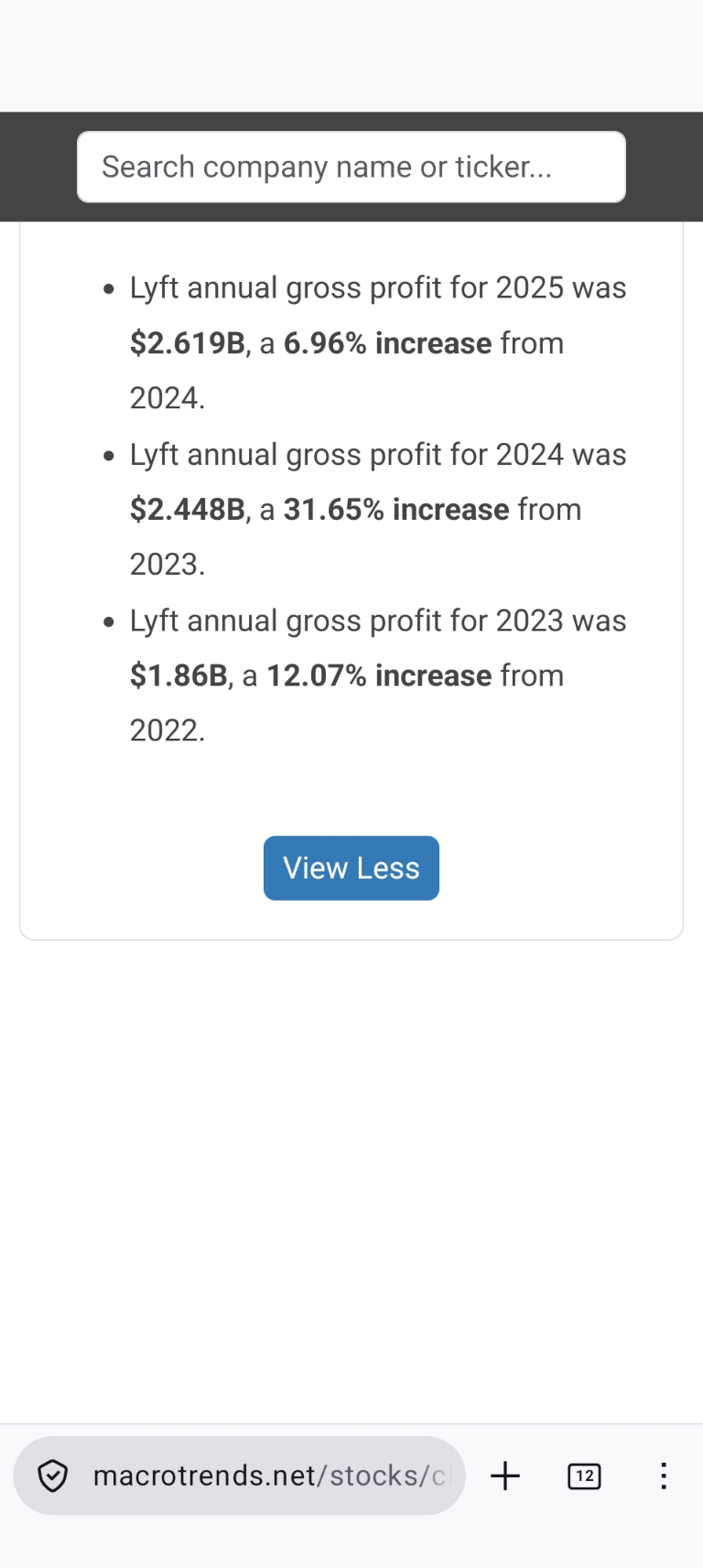This screenshot has height=1568, width=703.
Task: Open the browser three-dot menu
Action: click(664, 1476)
